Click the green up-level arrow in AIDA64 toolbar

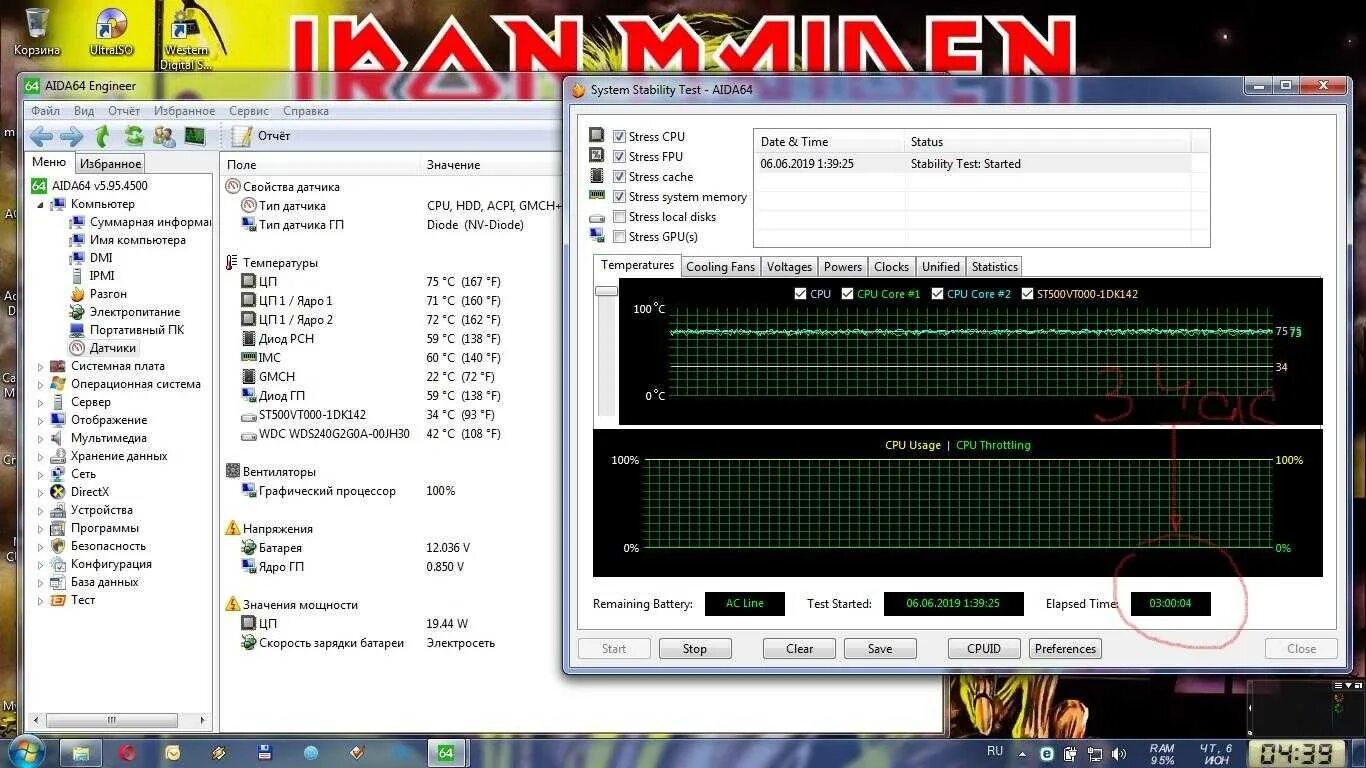102,136
